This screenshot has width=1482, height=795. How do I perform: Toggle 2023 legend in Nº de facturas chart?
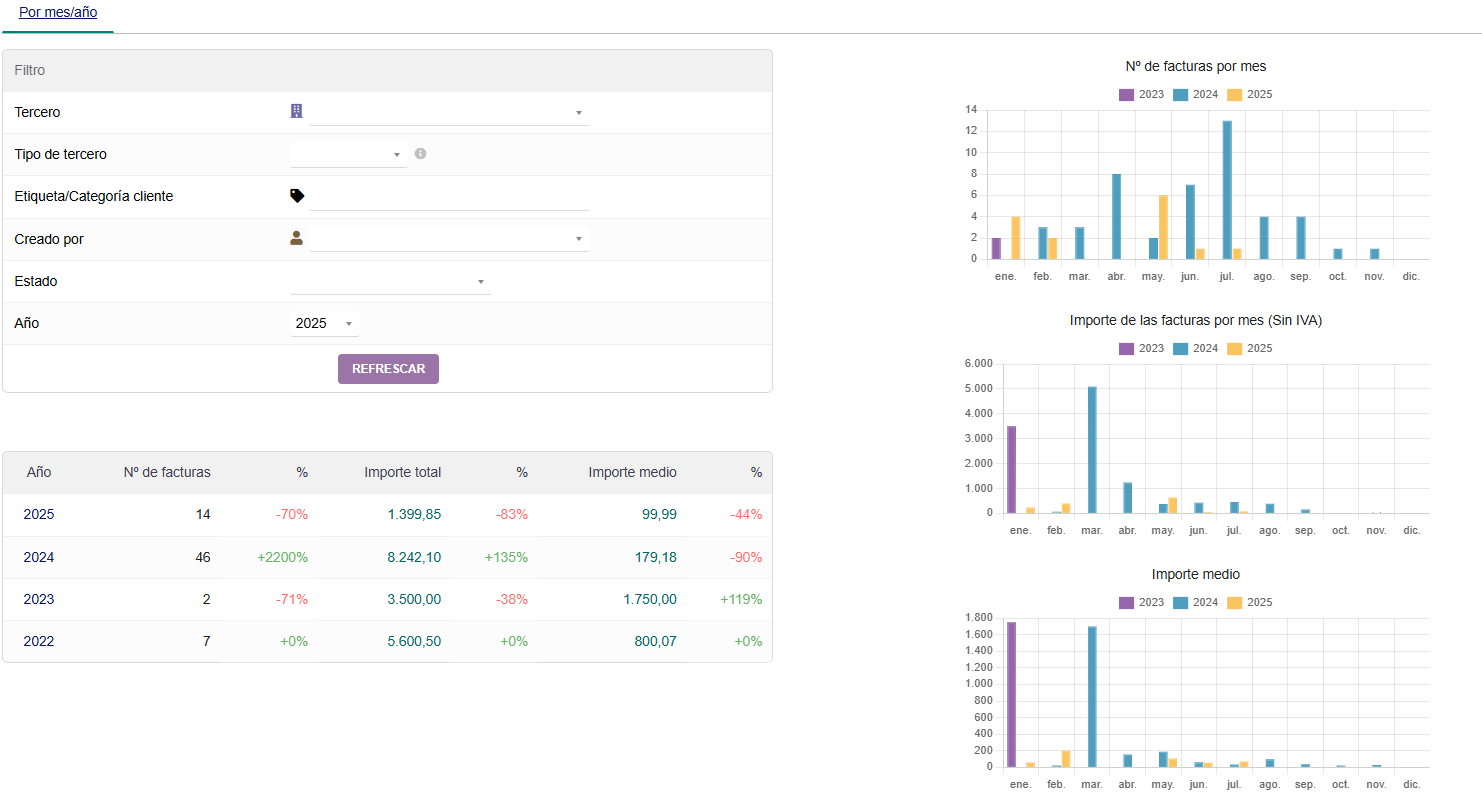pyautogui.click(x=1141, y=95)
